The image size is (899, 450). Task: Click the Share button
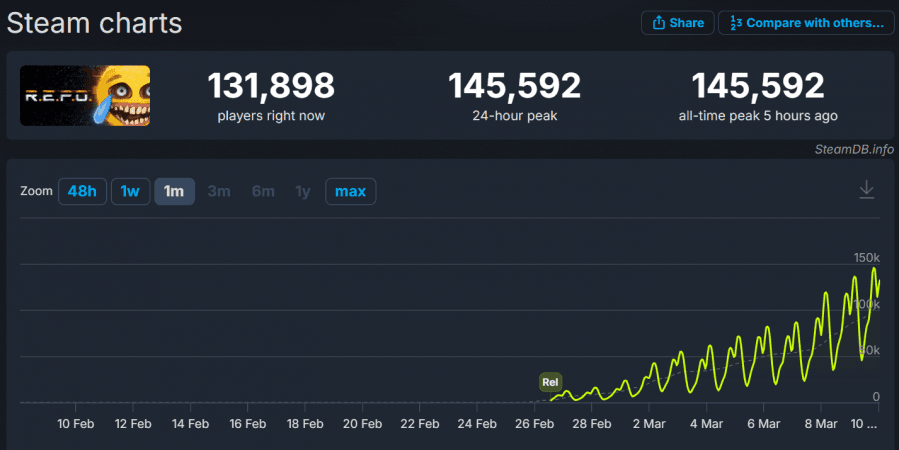click(678, 23)
